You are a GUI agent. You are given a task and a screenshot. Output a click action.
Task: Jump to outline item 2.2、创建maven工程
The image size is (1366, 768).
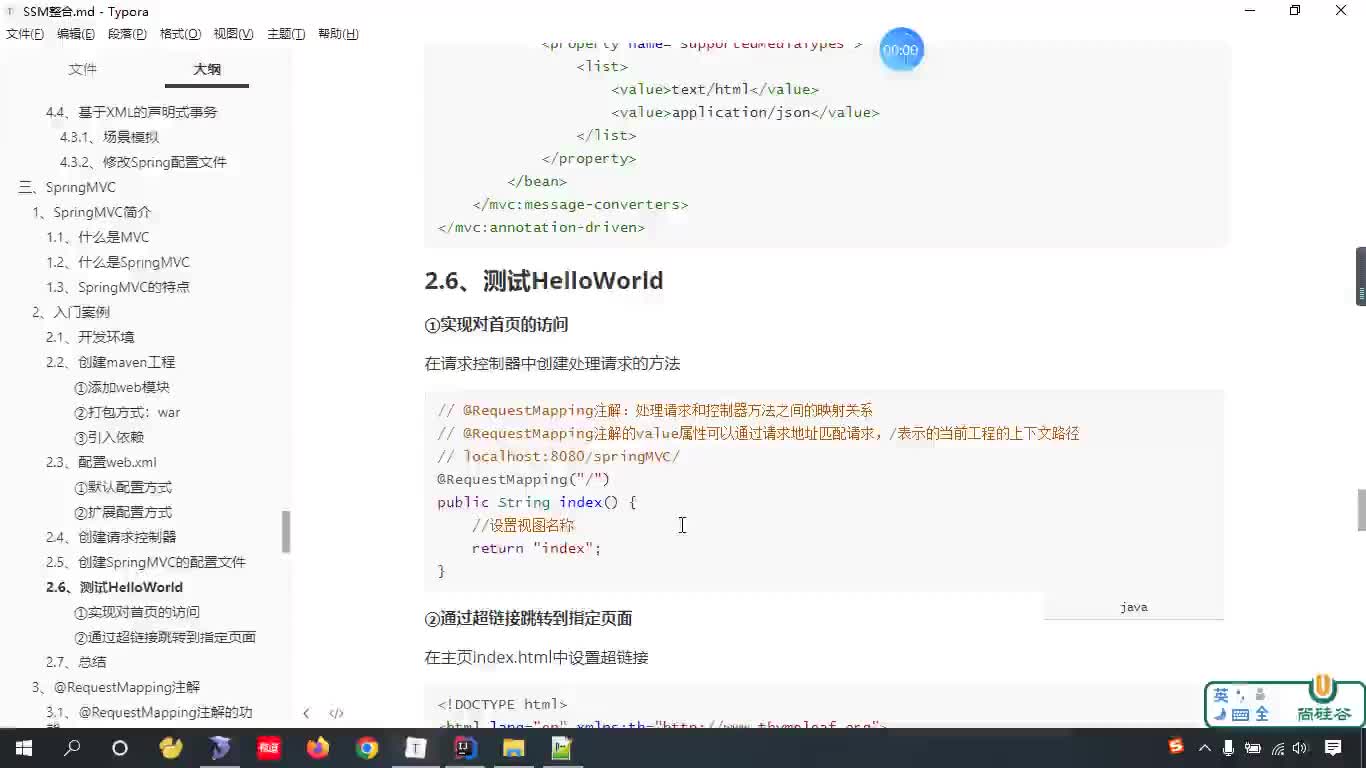click(x=110, y=362)
